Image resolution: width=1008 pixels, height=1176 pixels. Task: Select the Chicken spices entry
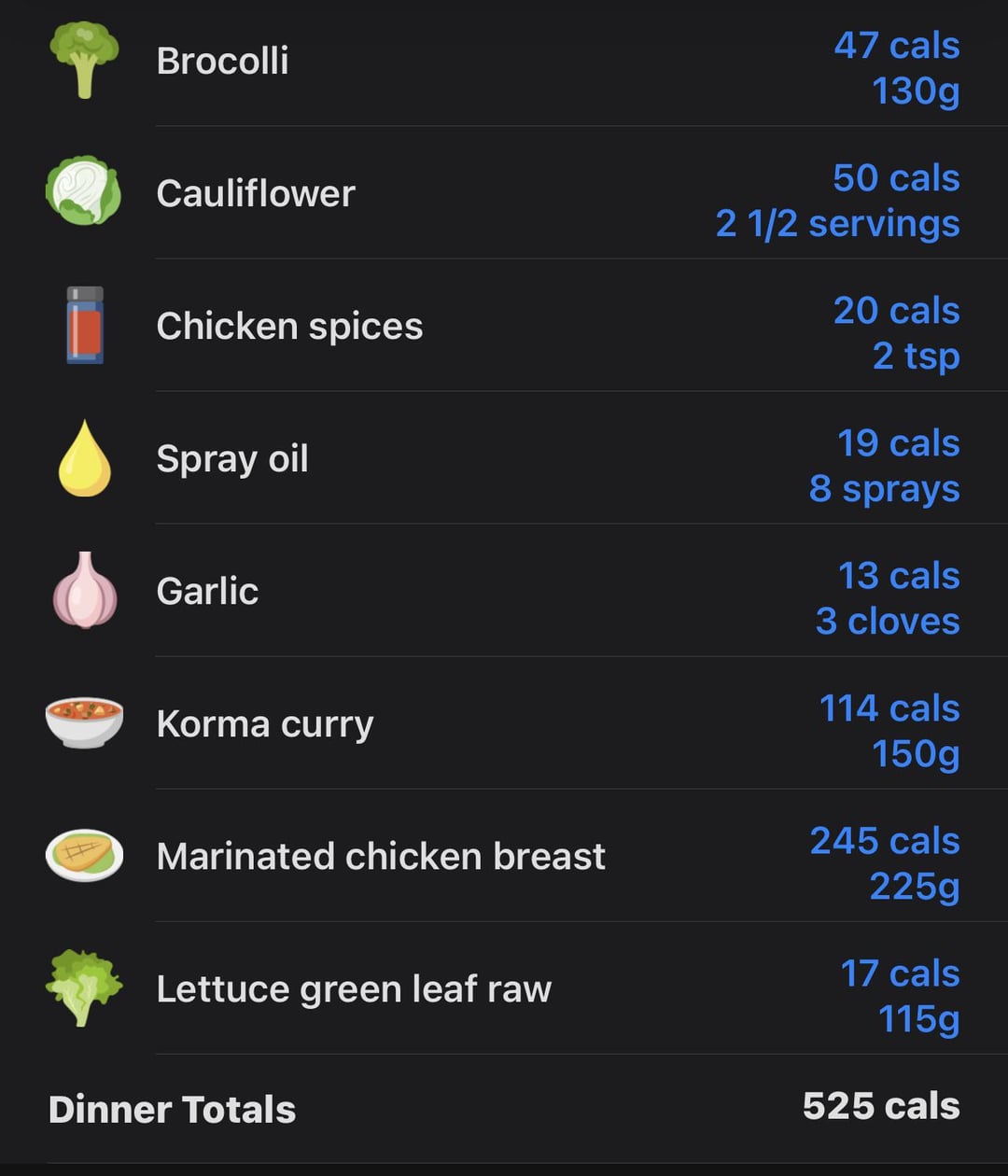tap(289, 327)
